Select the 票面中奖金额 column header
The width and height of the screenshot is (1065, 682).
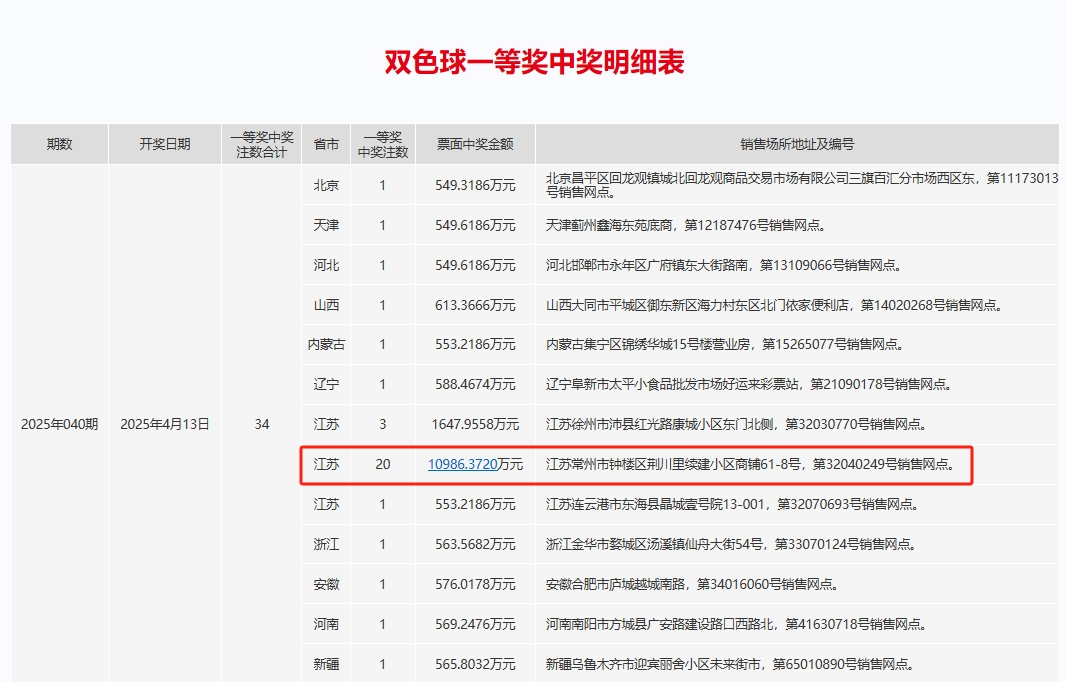[475, 144]
